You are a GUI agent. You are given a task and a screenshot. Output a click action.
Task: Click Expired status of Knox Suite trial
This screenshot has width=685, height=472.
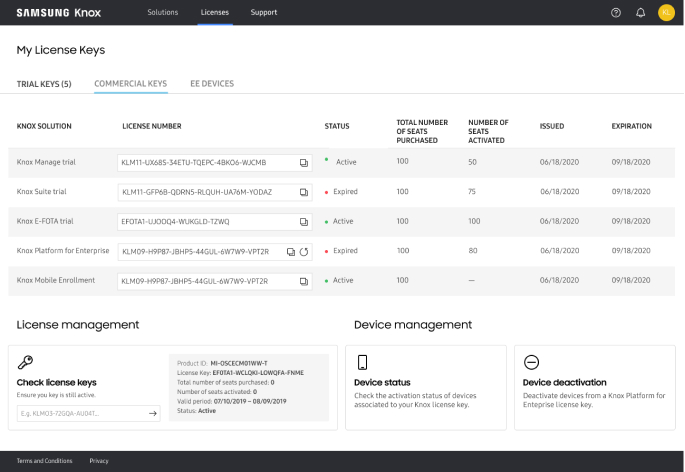coord(345,191)
